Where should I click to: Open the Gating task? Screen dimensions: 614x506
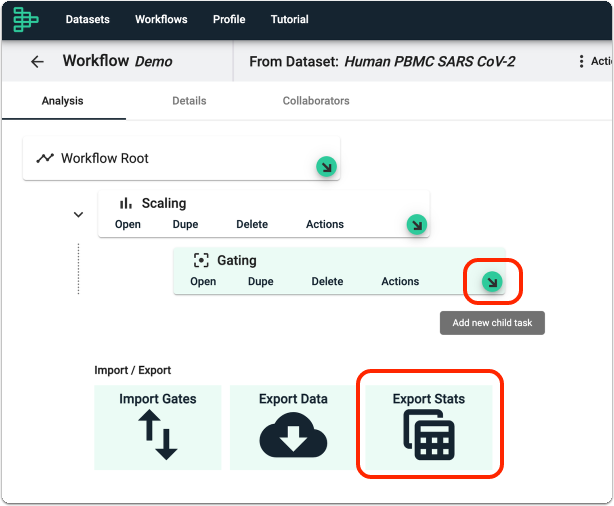click(203, 282)
